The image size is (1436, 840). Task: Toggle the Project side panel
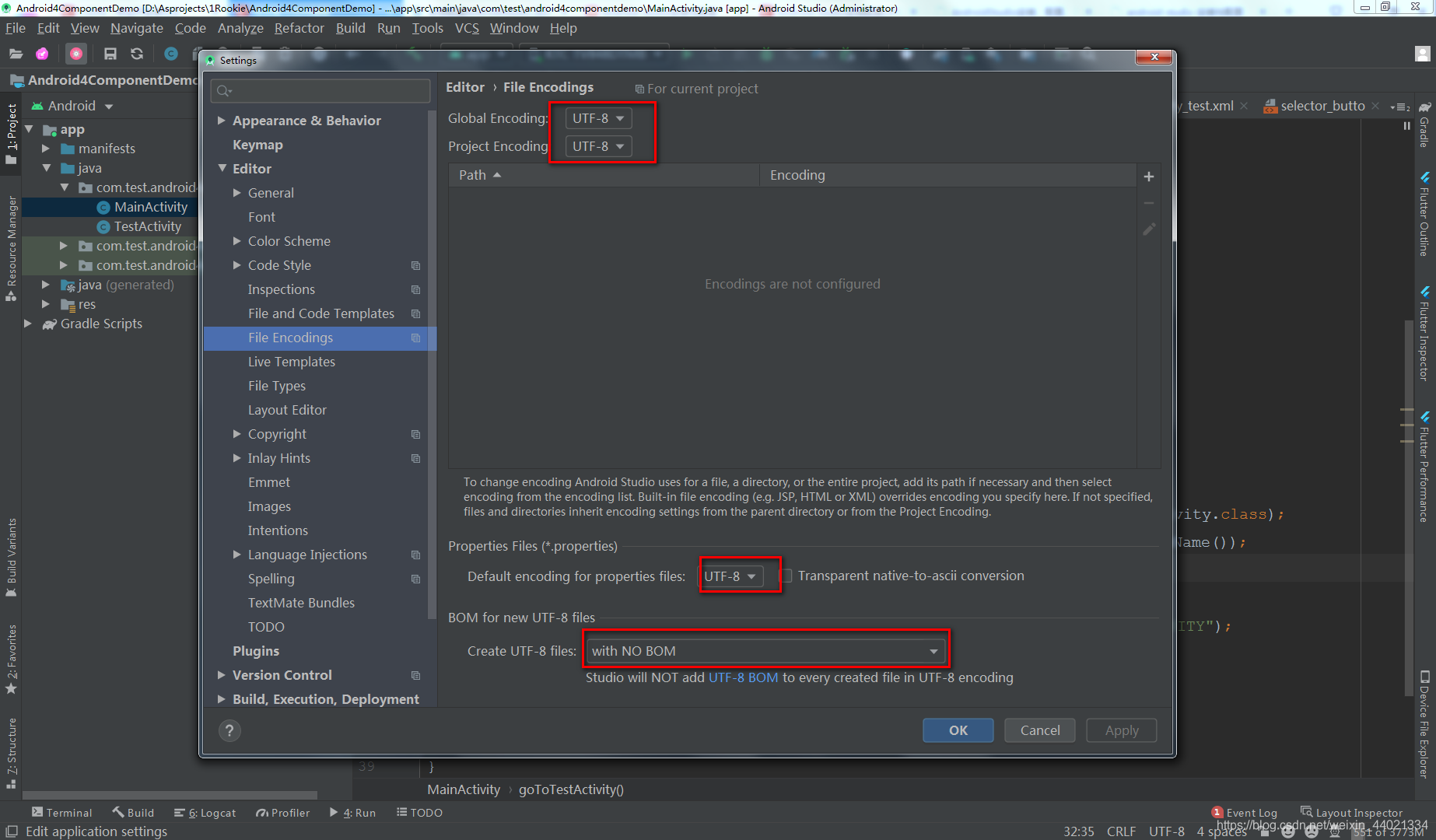(11, 133)
